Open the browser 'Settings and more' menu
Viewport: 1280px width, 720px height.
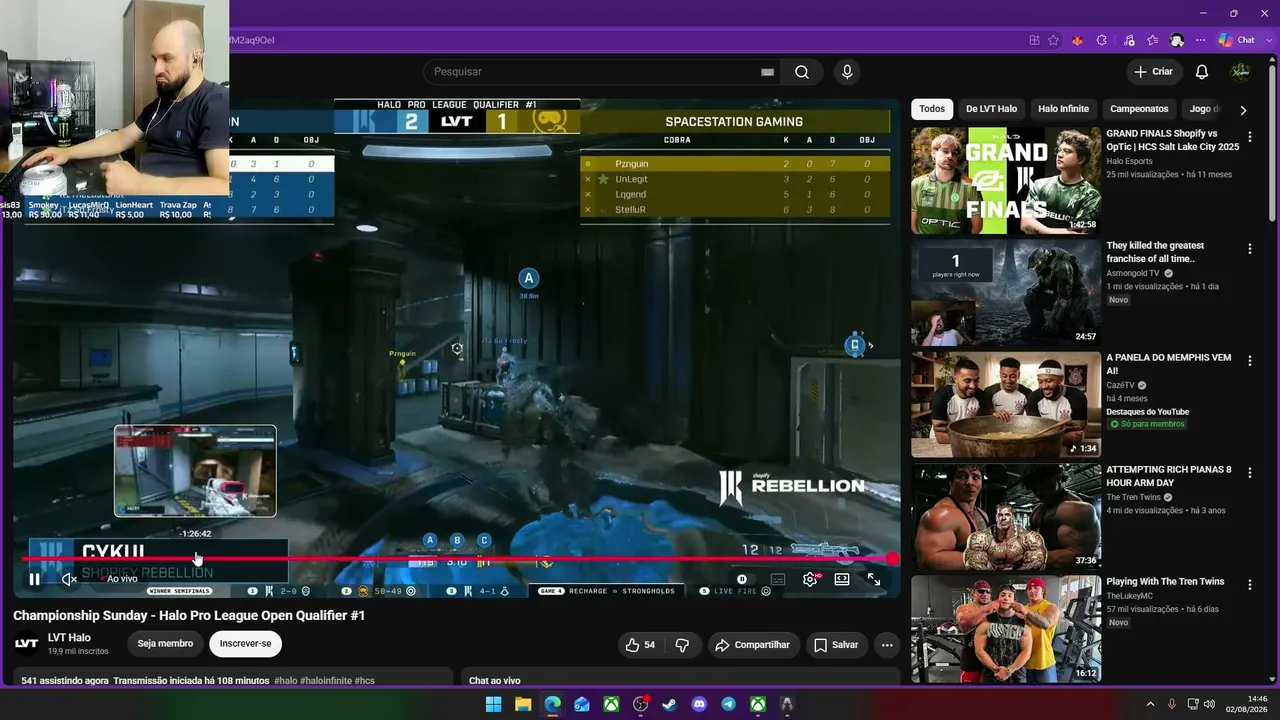coord(1201,40)
